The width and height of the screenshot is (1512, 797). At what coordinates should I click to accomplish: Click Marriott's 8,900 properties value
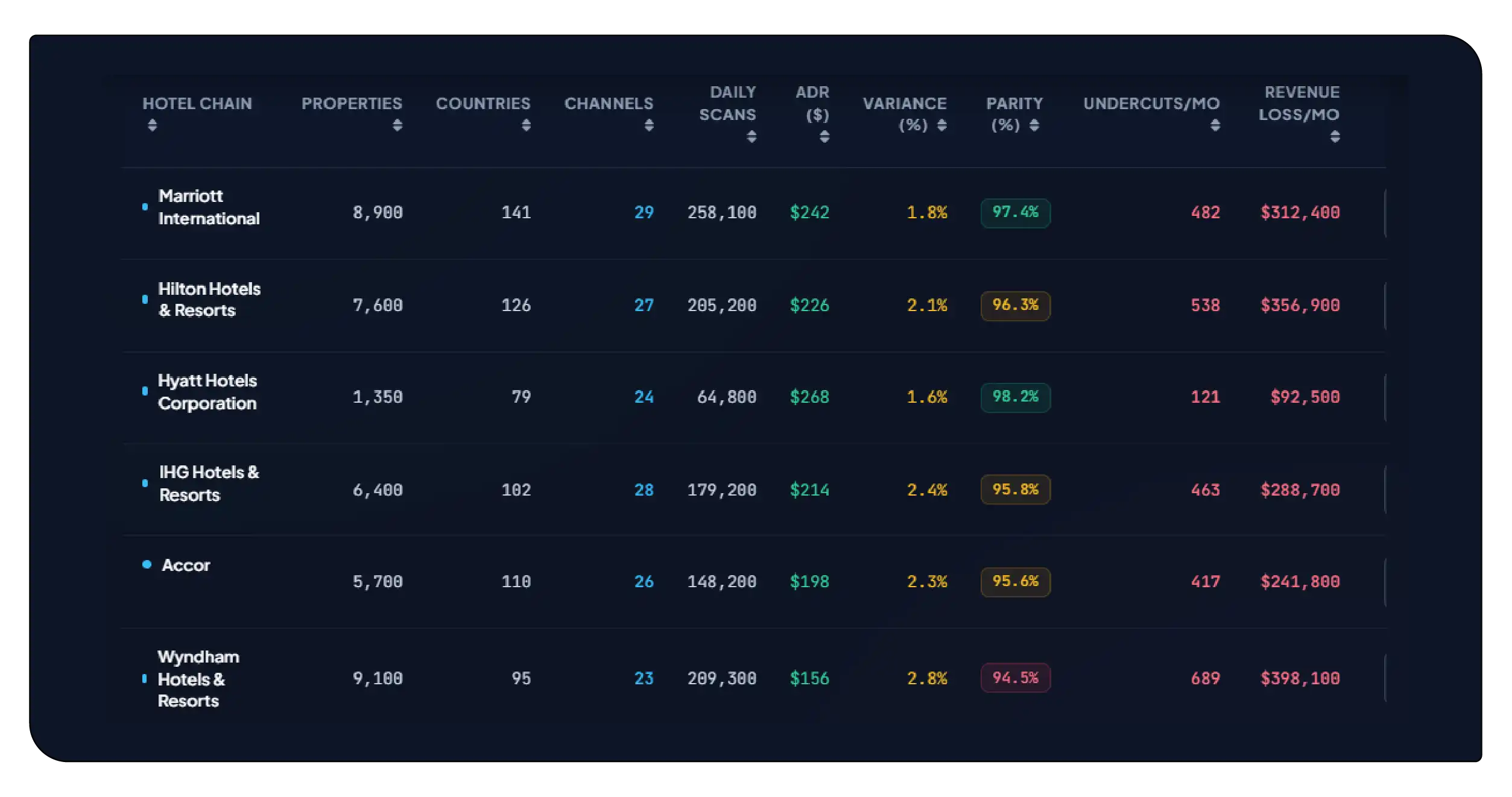click(378, 213)
